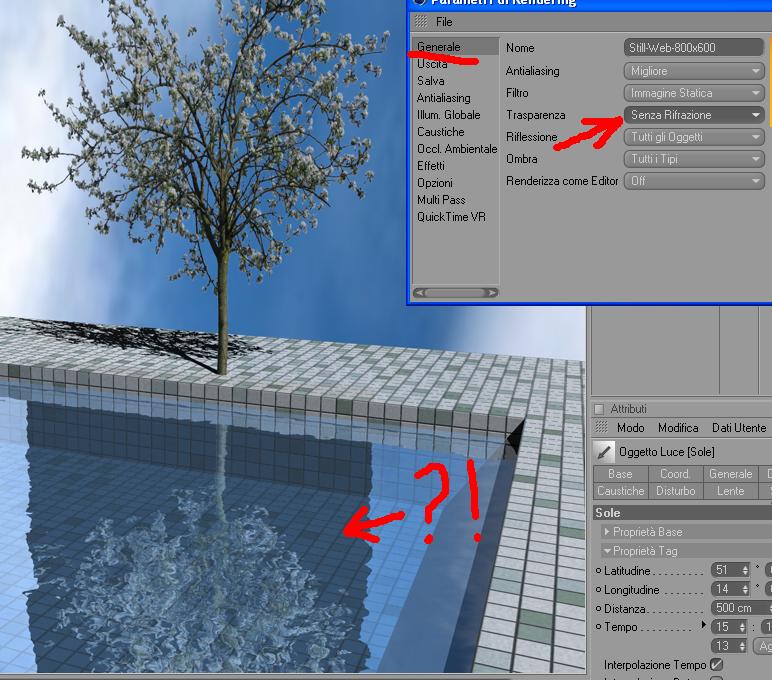
Task: Open the Dati Utente menu
Action: 739,427
